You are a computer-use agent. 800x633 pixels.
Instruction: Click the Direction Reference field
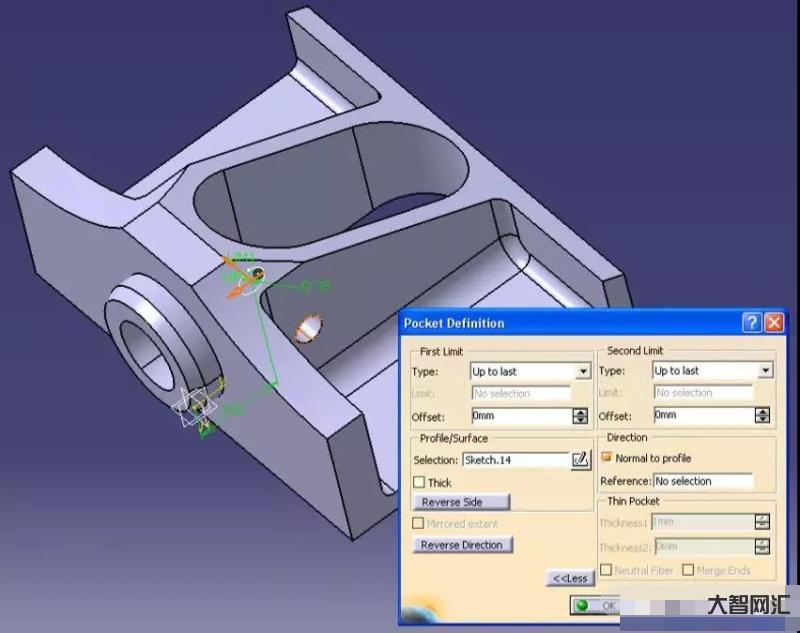(x=703, y=481)
